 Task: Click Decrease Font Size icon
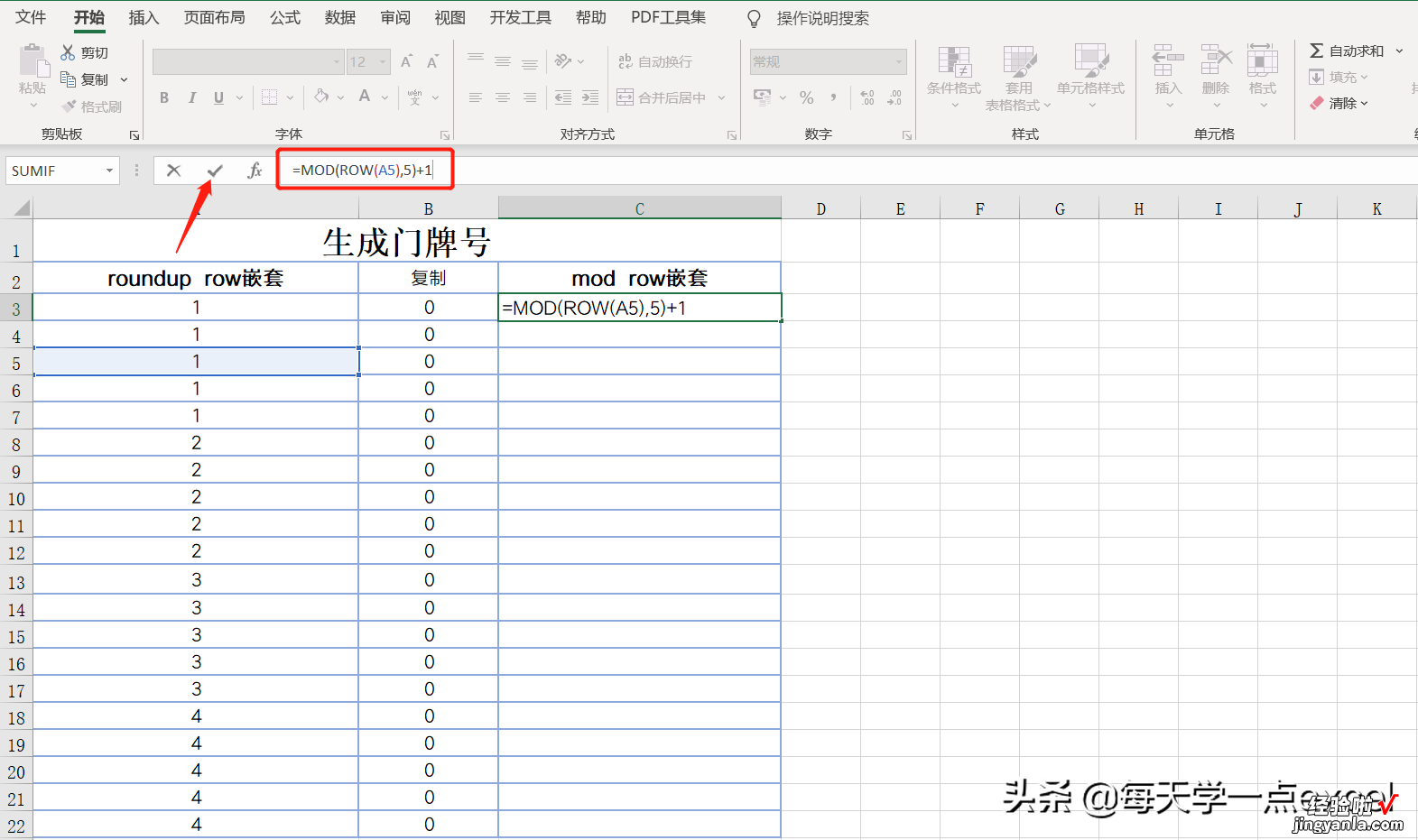click(432, 61)
